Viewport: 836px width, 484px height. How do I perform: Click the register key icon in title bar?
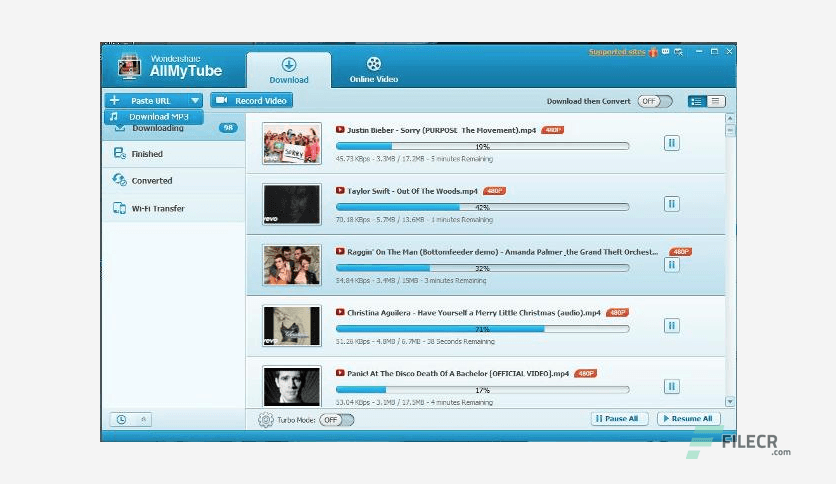[x=678, y=52]
